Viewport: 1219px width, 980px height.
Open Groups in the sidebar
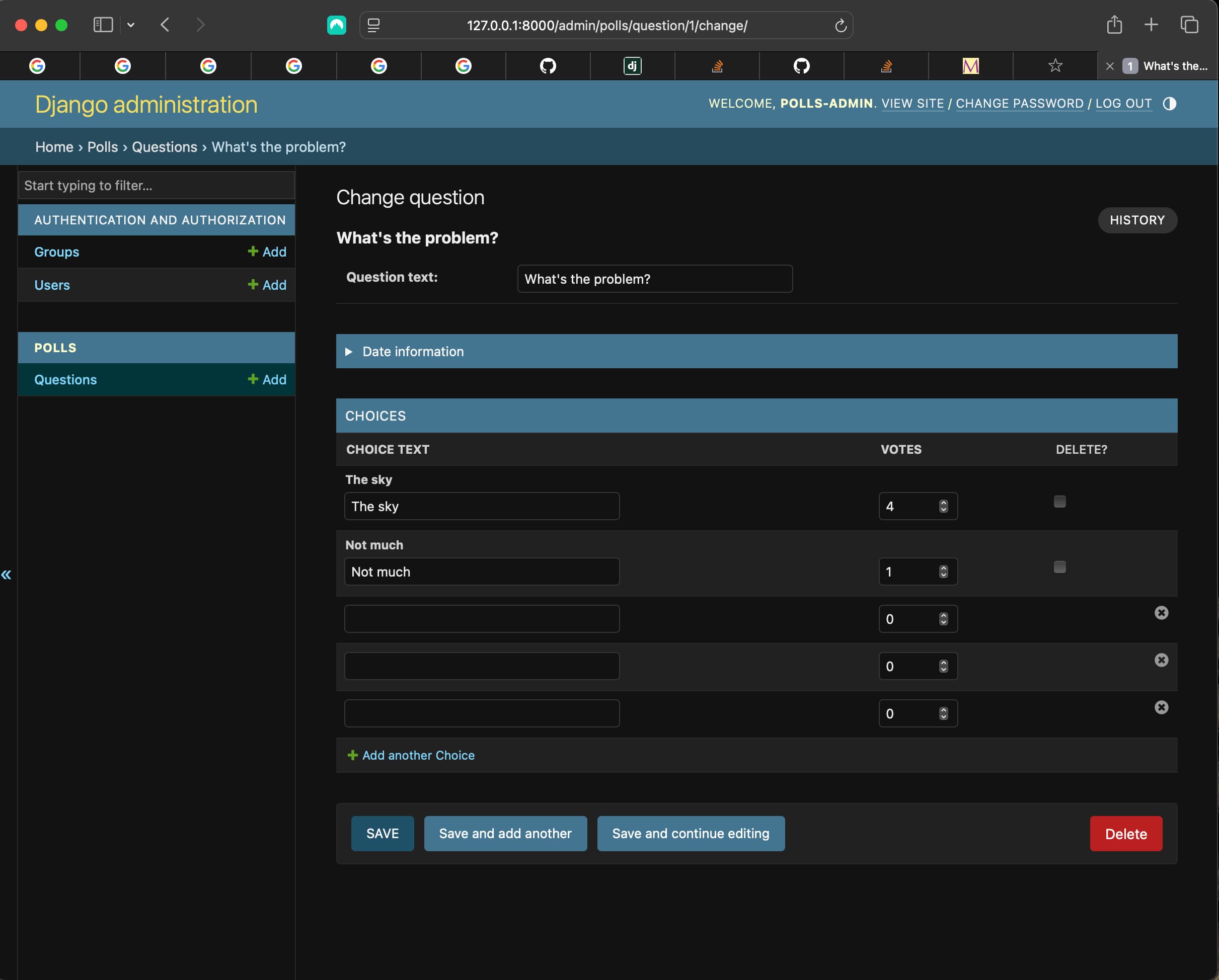(56, 252)
